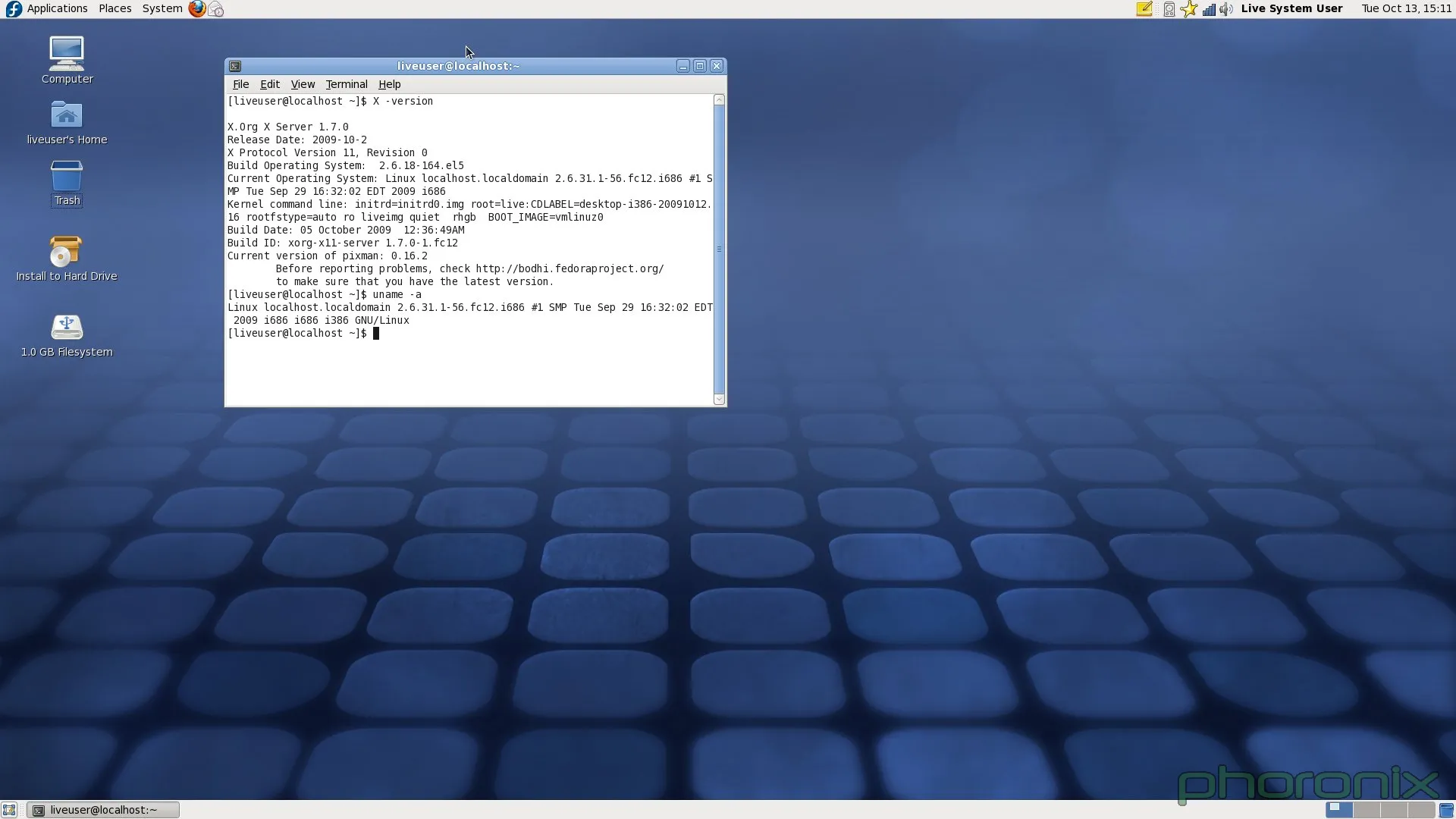The image size is (1456, 819).
Task: Click the volume speaker icon
Action: point(1226,9)
